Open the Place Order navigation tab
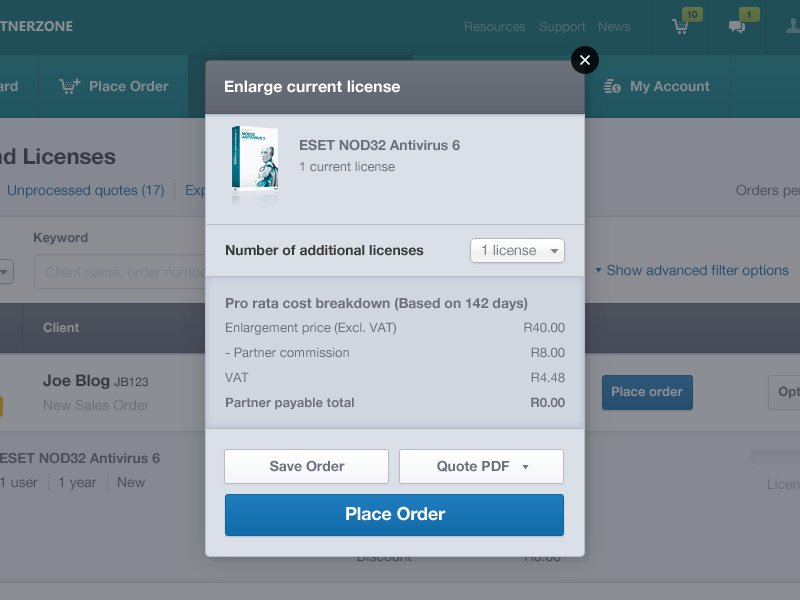The width and height of the screenshot is (800, 600). tap(113, 86)
